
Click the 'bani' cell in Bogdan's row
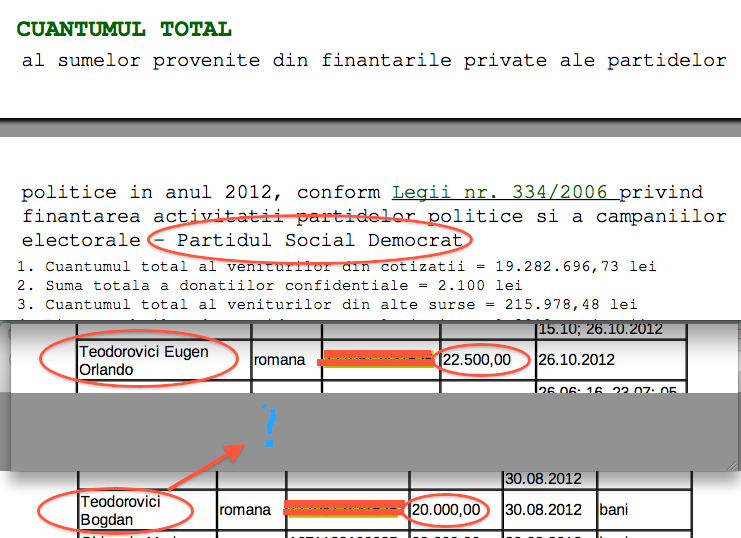pos(613,510)
